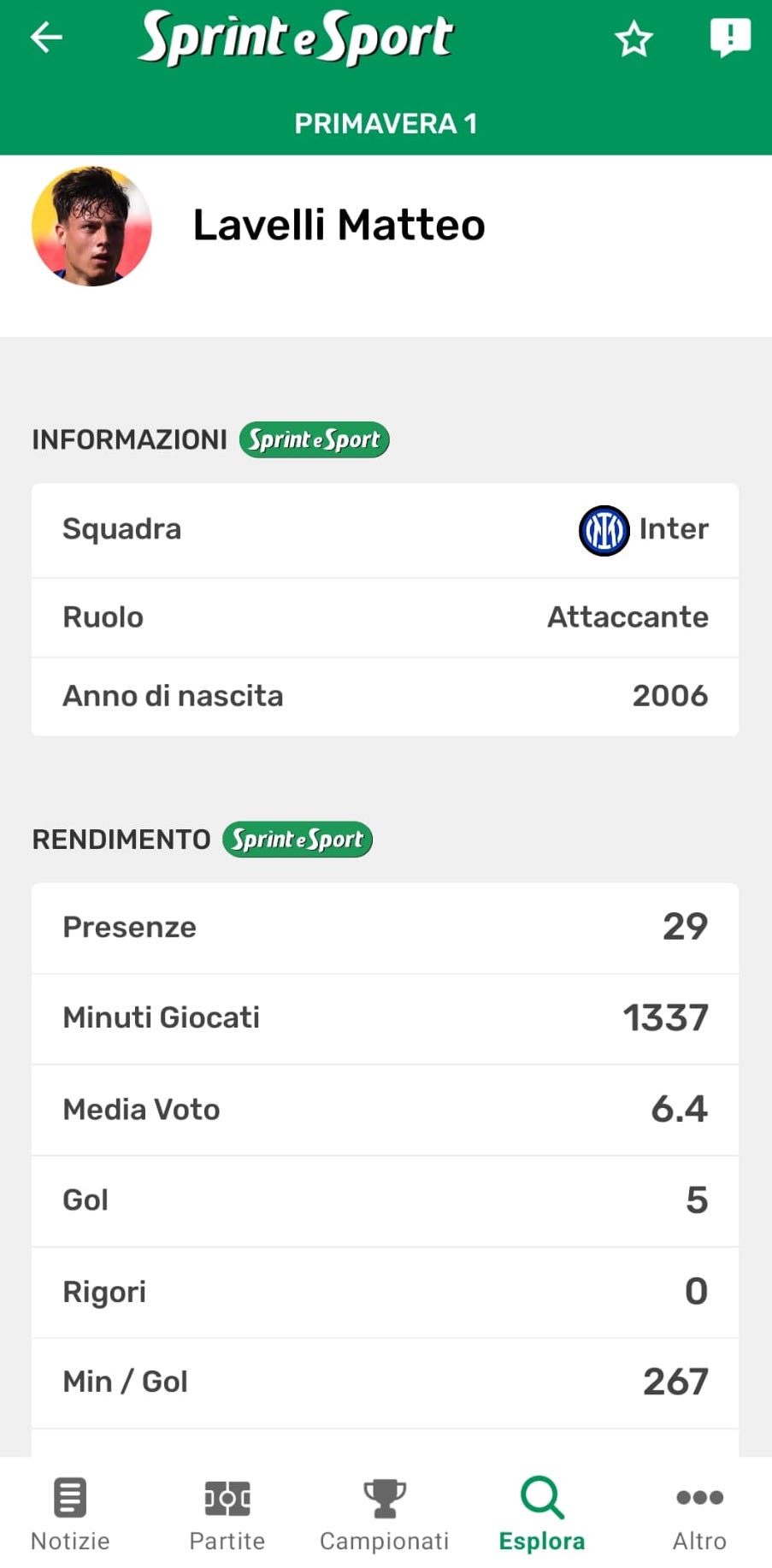
Task: Select the Primavera 1 league heading
Action: click(386, 124)
